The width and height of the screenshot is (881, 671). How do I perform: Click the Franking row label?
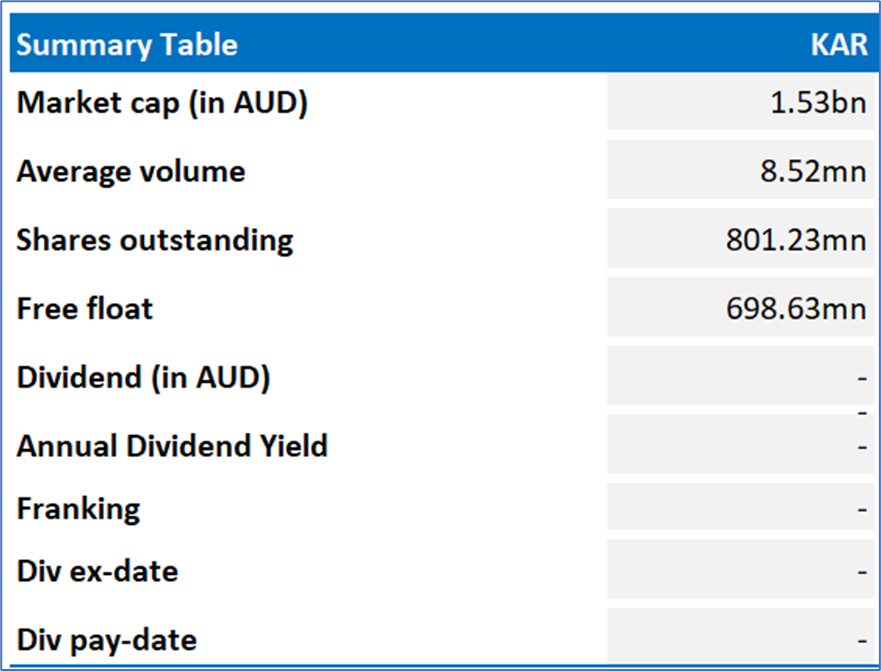[x=78, y=508]
